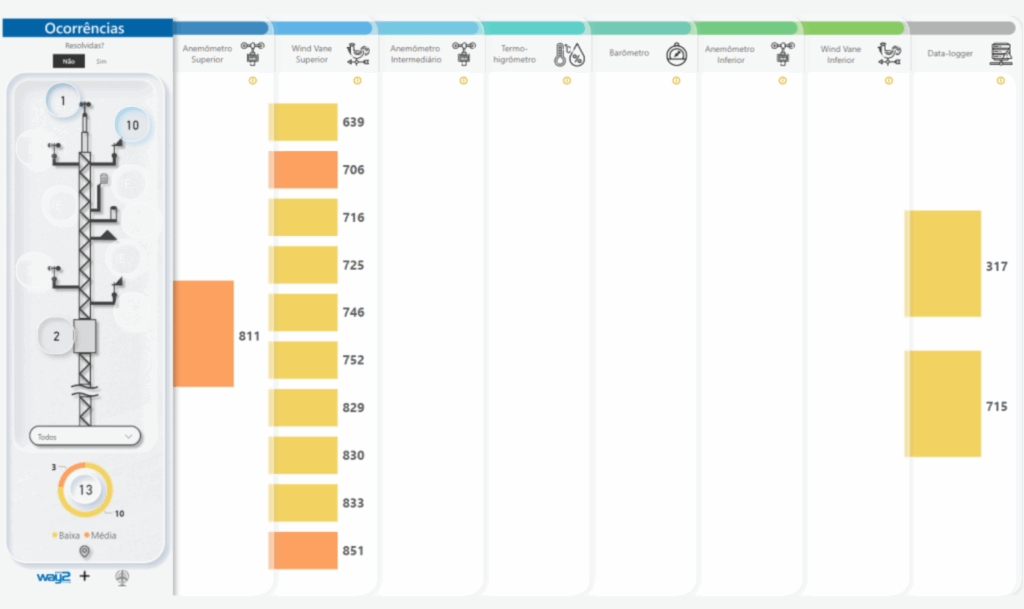1024x609 pixels.
Task: Click the Data-logger server icon
Action: 1000,53
